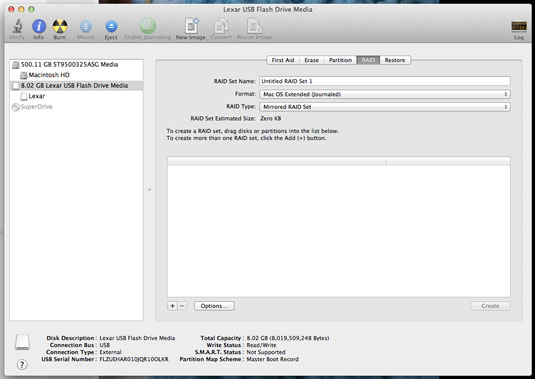Open the Log viewer icon
This screenshot has width=535, height=379.
coord(519,26)
